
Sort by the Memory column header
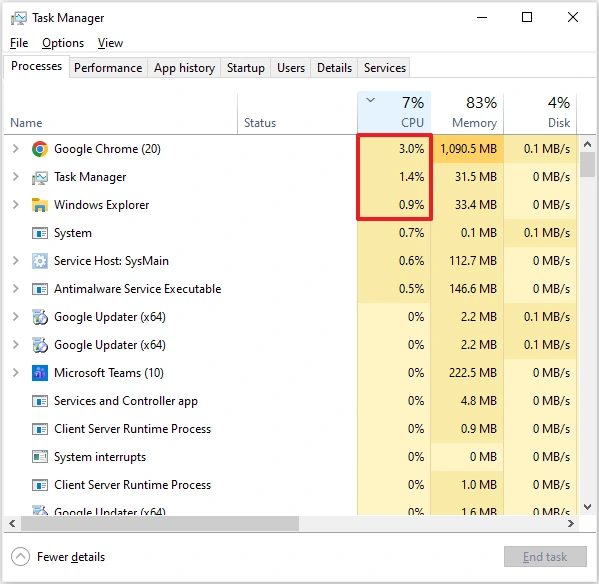tap(467, 112)
